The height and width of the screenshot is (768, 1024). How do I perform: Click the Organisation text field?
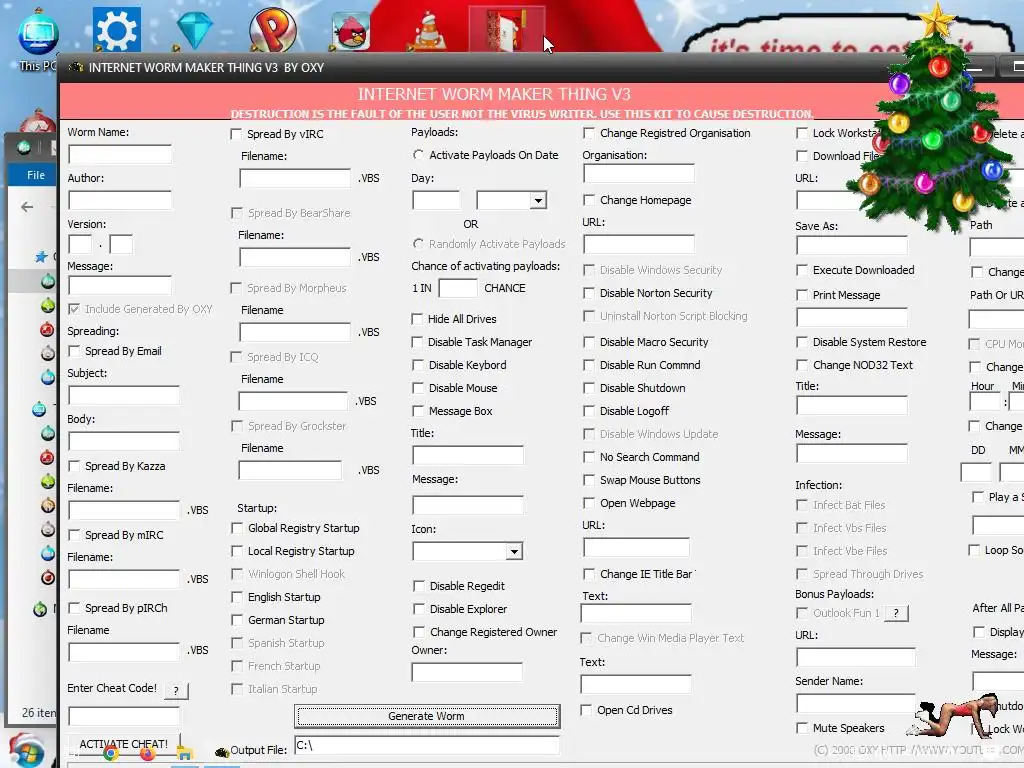pyautogui.click(x=639, y=174)
